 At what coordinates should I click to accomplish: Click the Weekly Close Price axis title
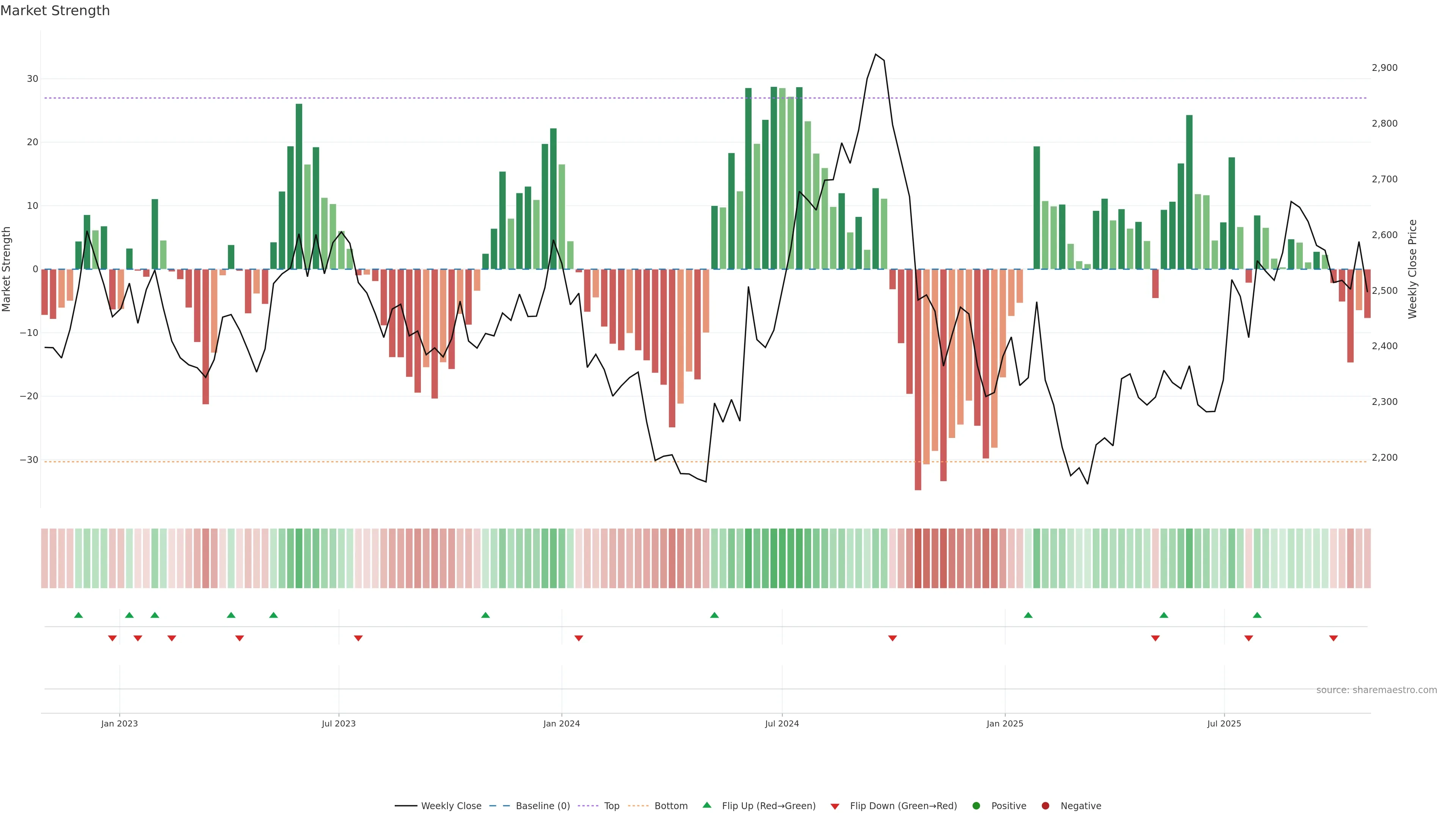click(1412, 269)
